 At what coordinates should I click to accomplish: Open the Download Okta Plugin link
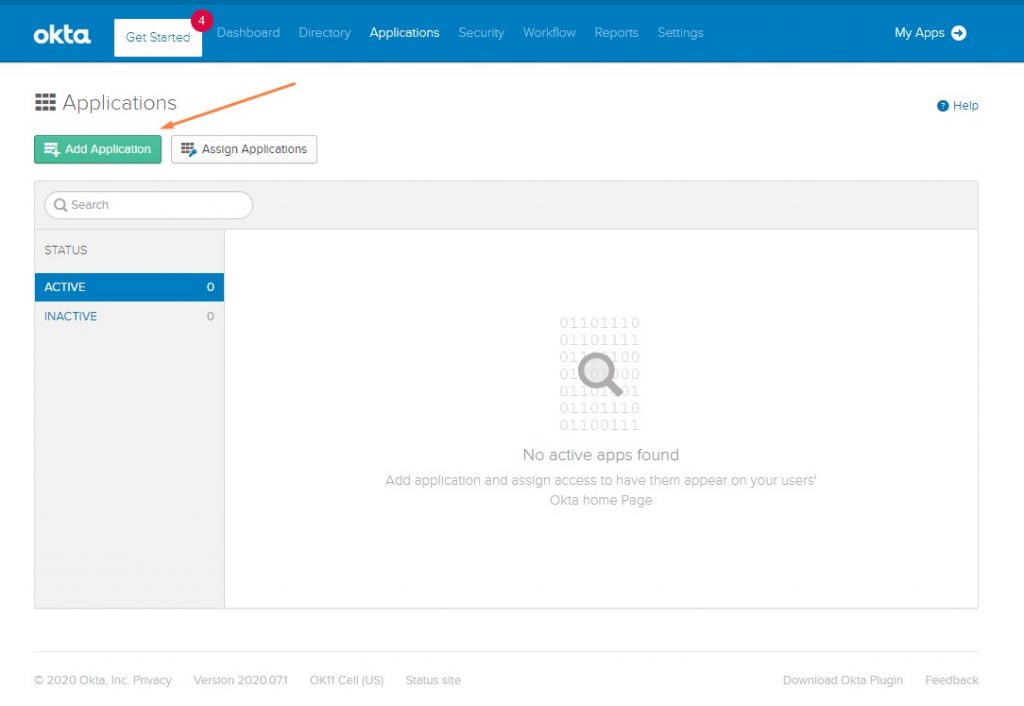coord(842,680)
